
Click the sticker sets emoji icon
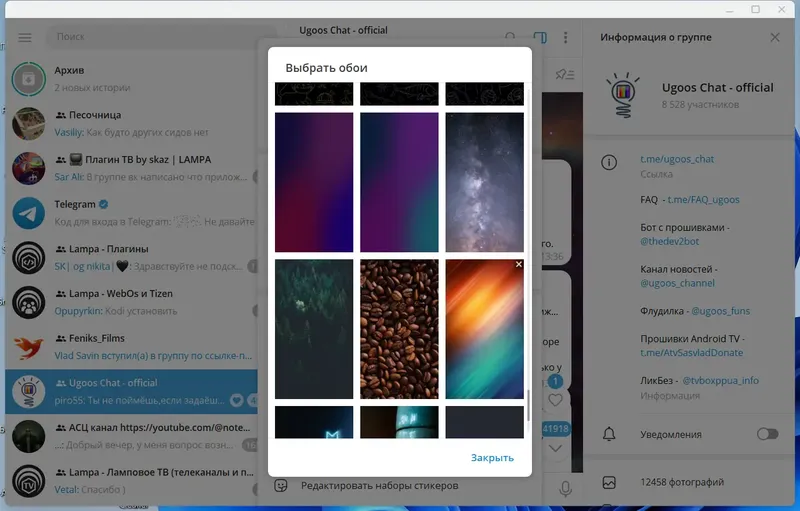coord(281,486)
